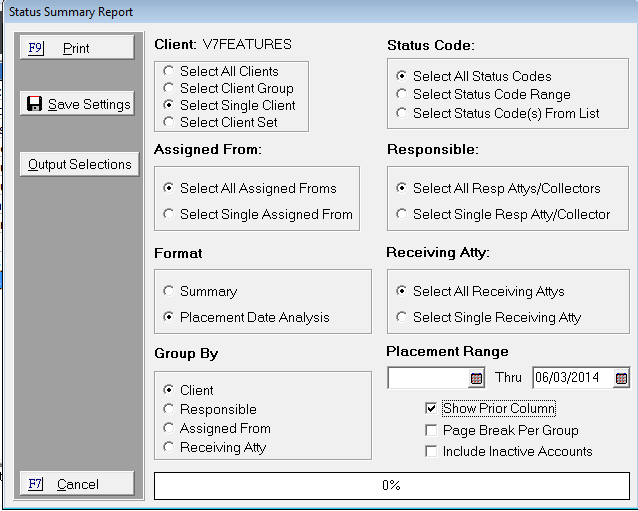The width and height of the screenshot is (638, 511).
Task: Group by Responsible
Action: pyautogui.click(x=170, y=410)
